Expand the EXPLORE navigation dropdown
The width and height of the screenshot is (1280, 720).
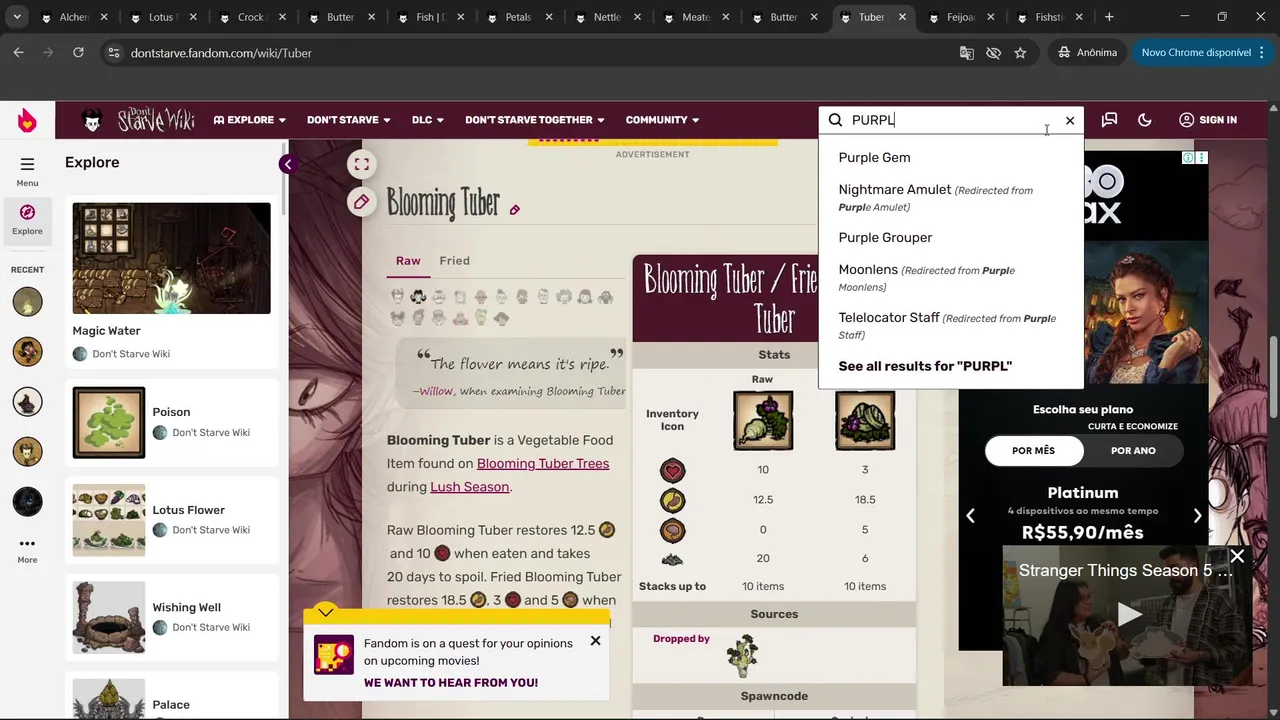250,120
